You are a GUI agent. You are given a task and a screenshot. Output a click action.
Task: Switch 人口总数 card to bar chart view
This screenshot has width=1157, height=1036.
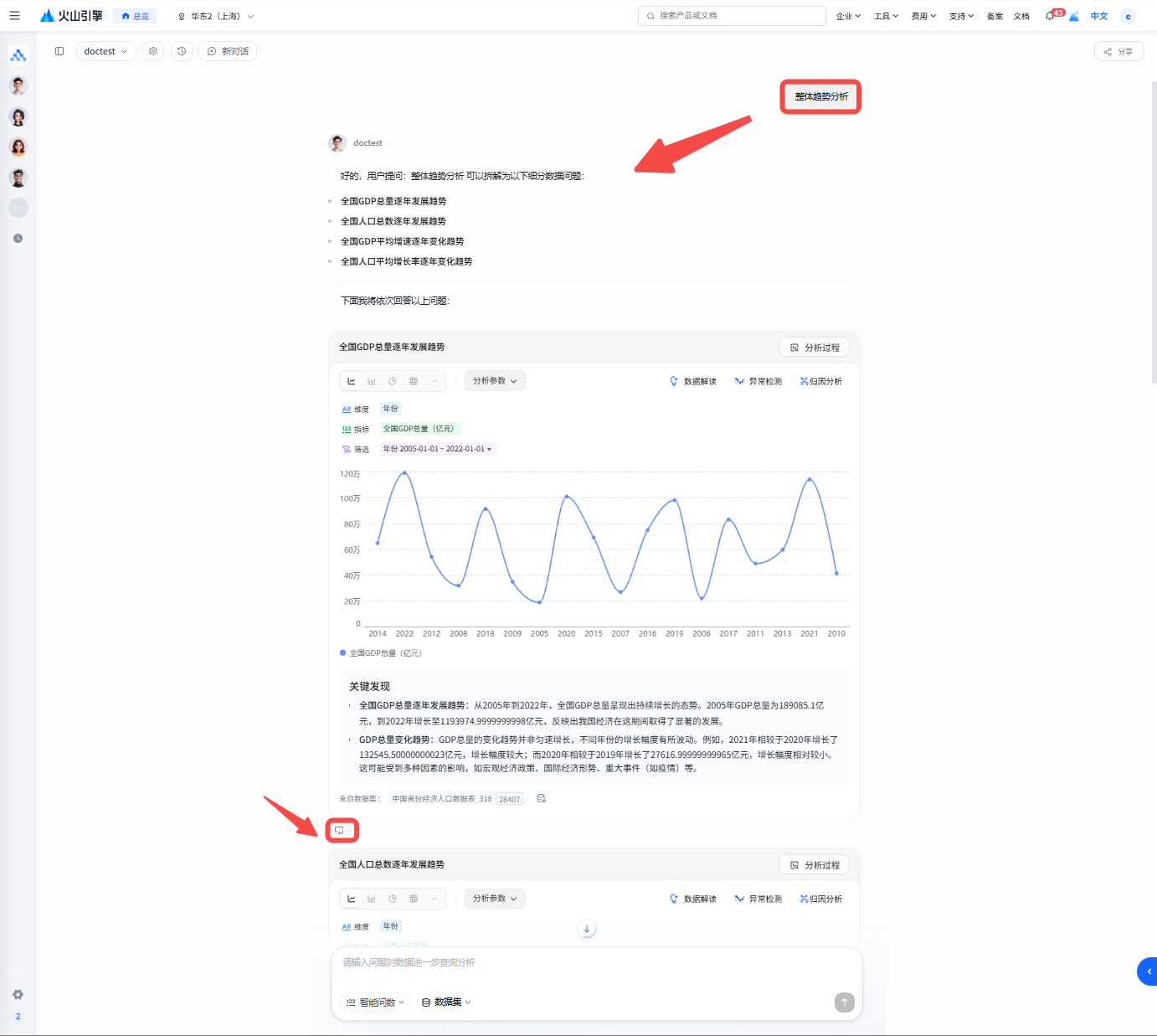(372, 899)
